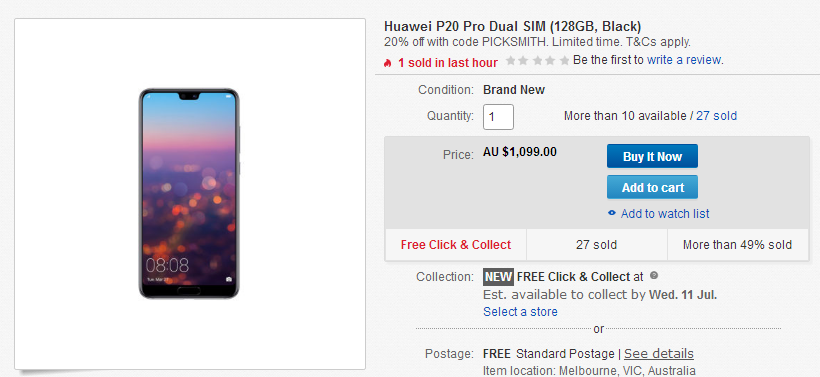Image resolution: width=820 pixels, height=377 pixels.
Task: Select the Free Click & Collect tab
Action: click(x=456, y=245)
